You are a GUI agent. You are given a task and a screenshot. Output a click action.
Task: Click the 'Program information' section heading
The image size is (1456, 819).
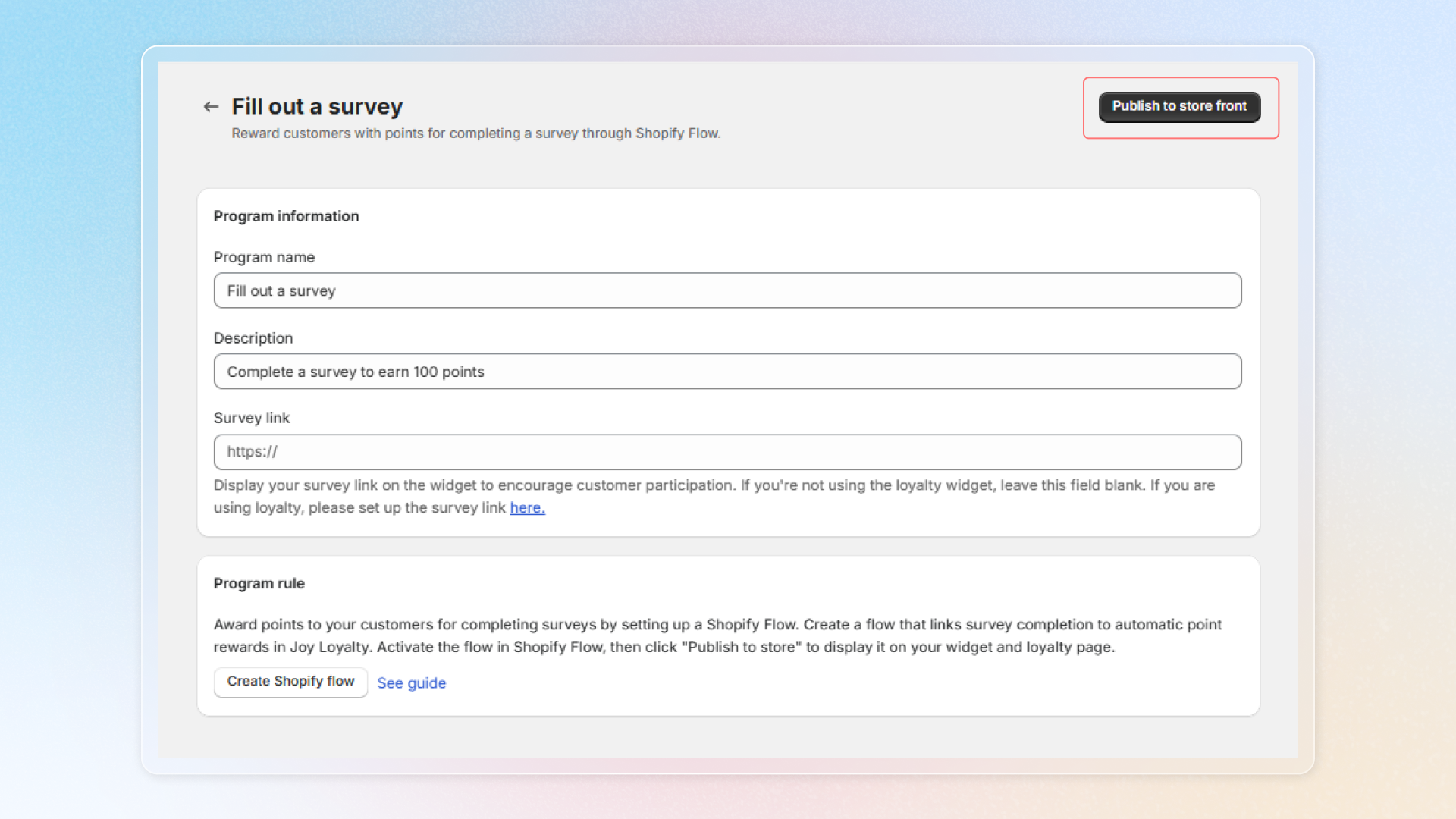coord(286,216)
